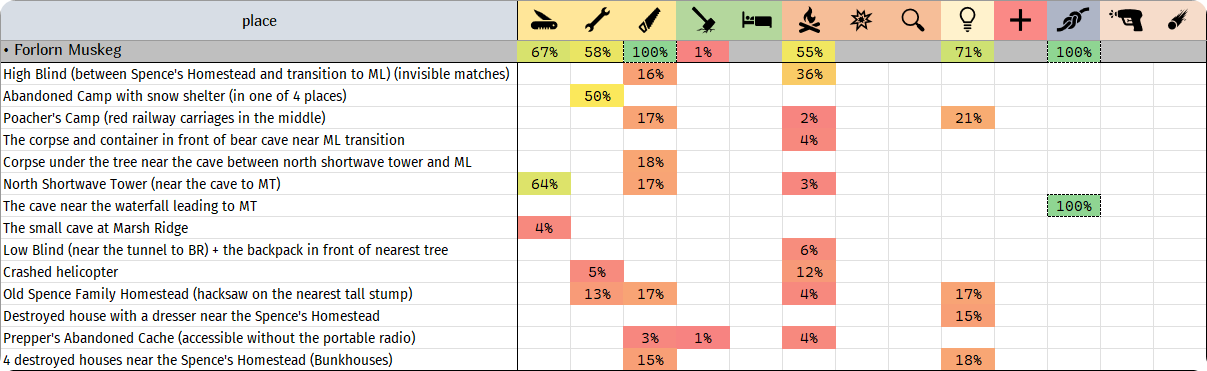Select the light bulb column icon
The width and height of the screenshot is (1207, 371).
click(x=968, y=21)
